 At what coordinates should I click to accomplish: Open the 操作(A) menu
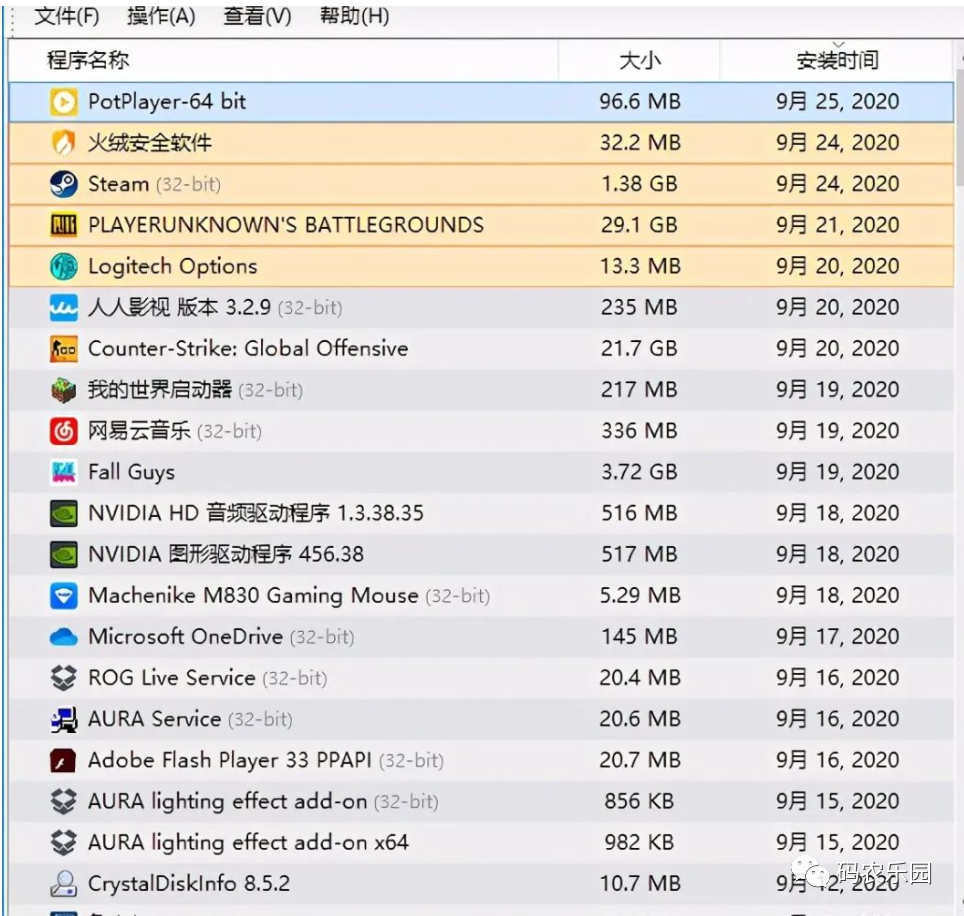pos(161,16)
